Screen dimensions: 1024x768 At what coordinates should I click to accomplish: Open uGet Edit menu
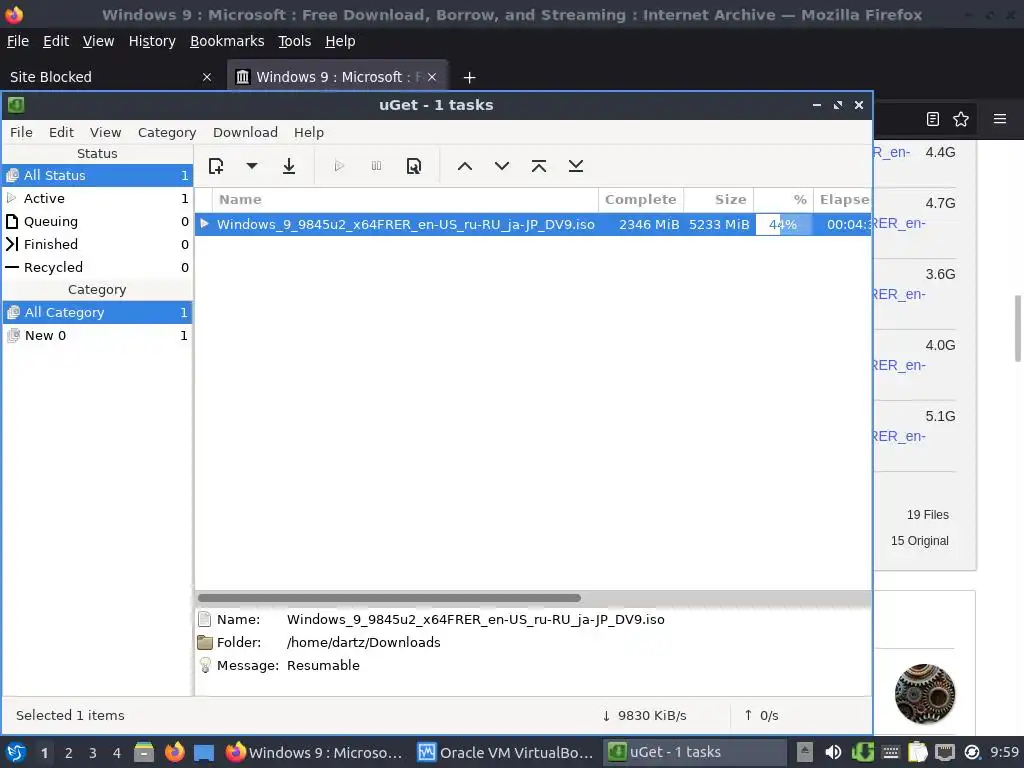[x=61, y=132]
